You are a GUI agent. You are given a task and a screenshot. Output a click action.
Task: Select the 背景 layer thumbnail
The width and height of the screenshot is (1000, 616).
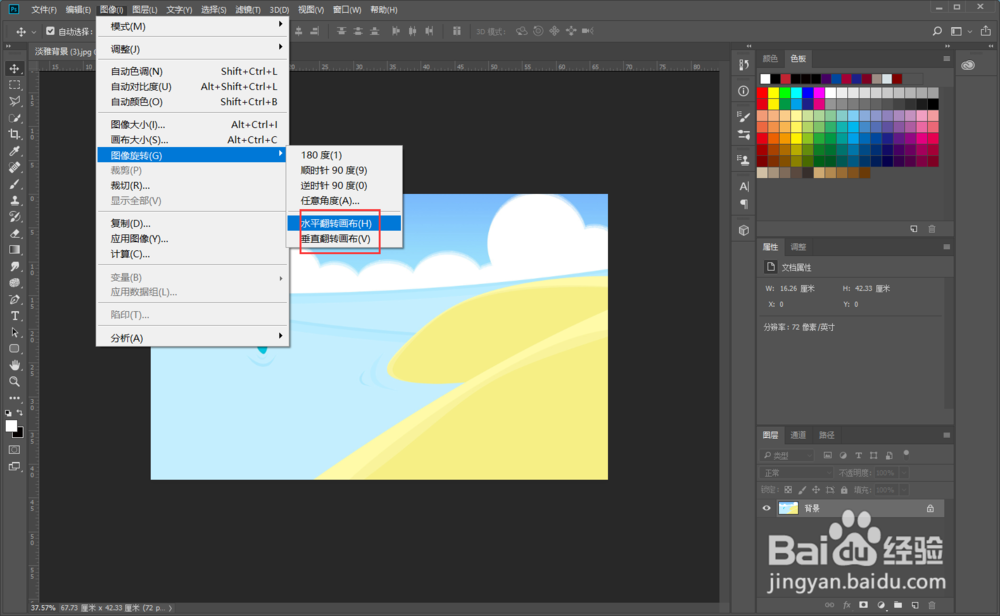pos(788,508)
